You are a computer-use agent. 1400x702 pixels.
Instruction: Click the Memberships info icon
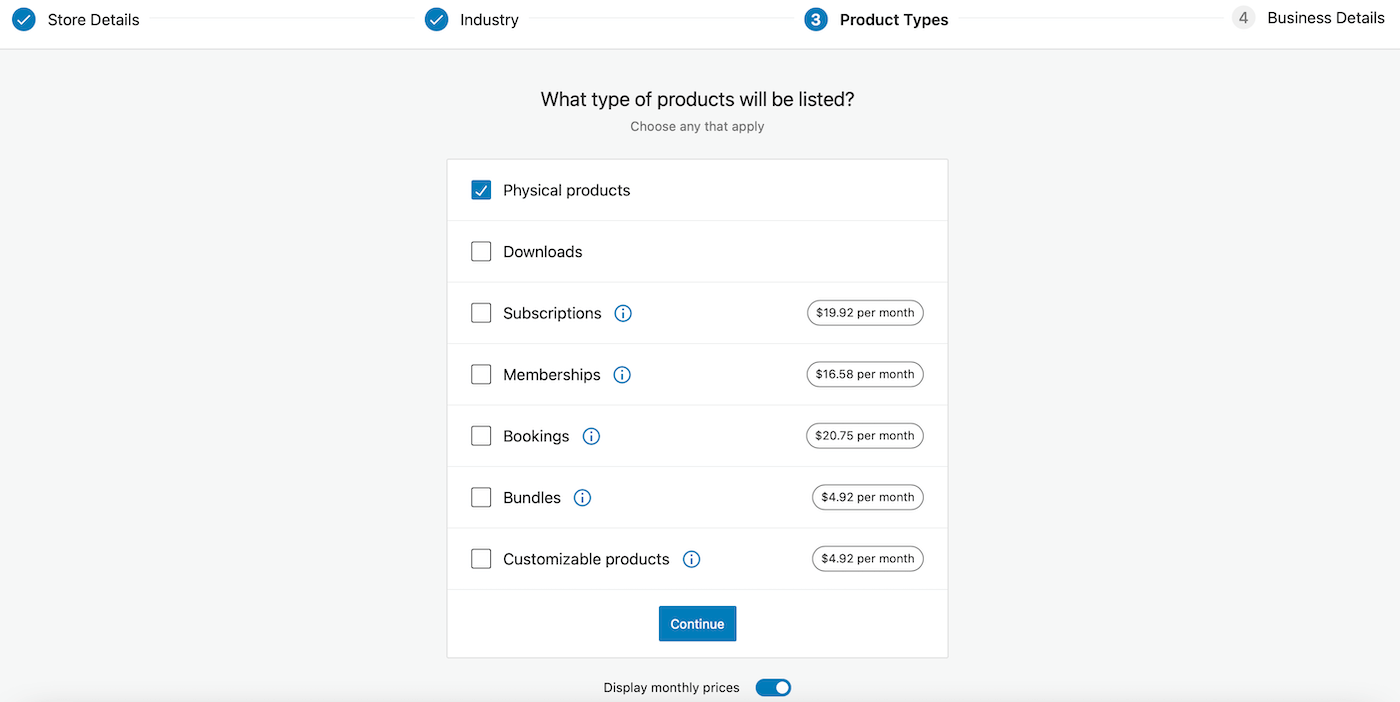(x=621, y=374)
